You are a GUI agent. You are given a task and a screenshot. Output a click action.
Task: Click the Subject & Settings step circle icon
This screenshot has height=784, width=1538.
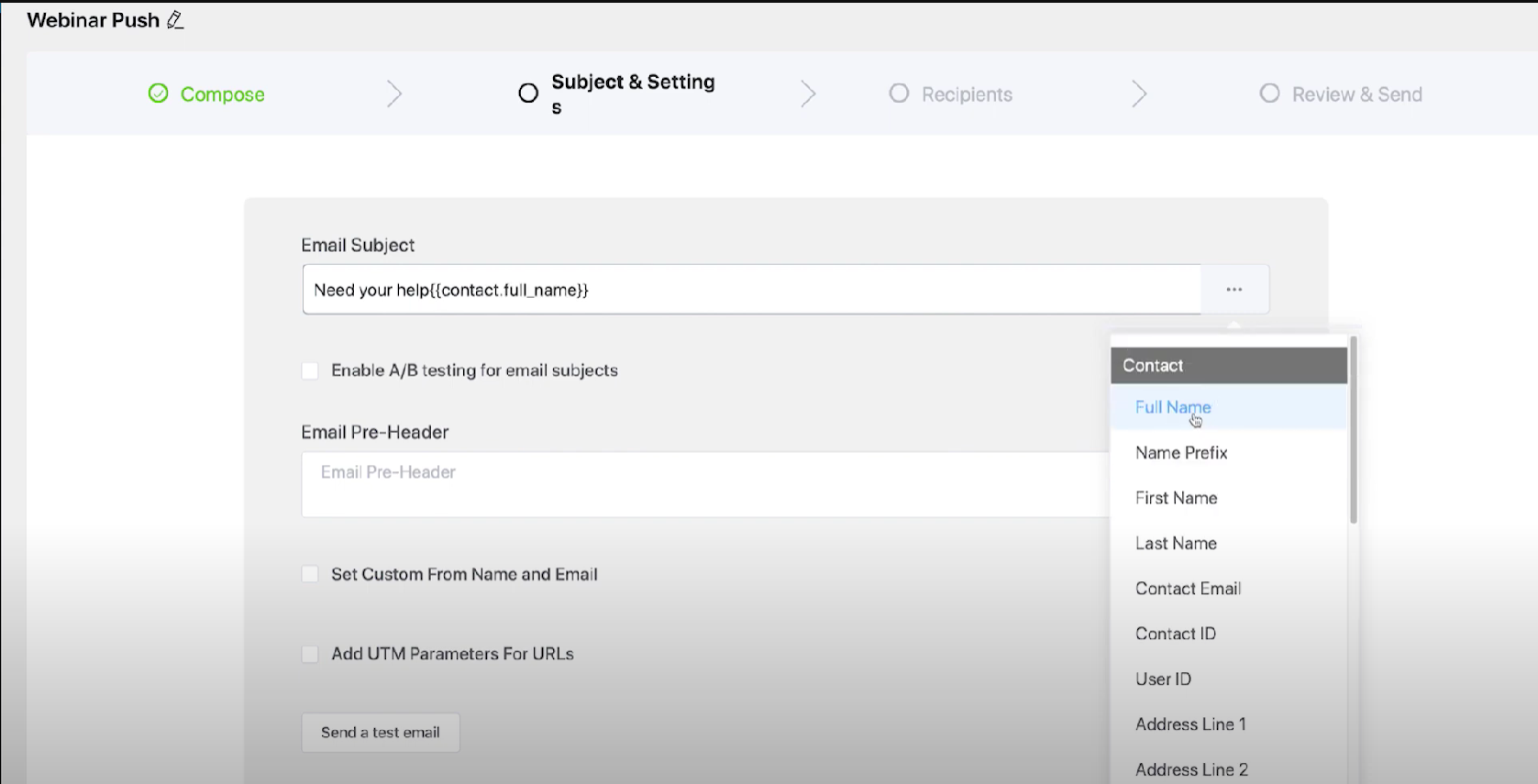[528, 94]
